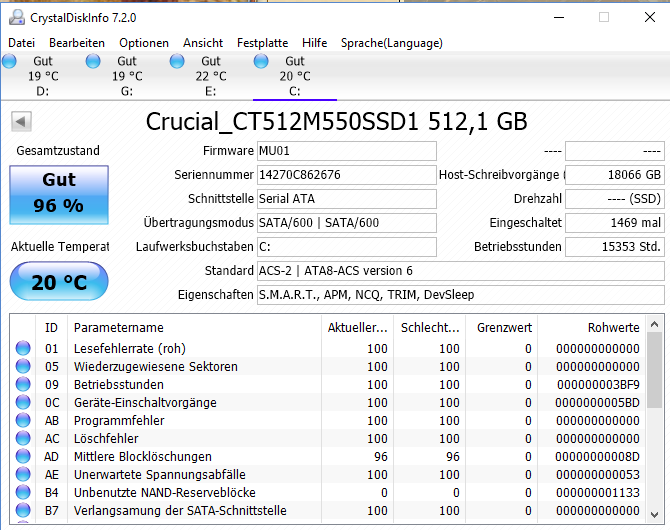
Task: Click the ID column header
Action: [51, 327]
